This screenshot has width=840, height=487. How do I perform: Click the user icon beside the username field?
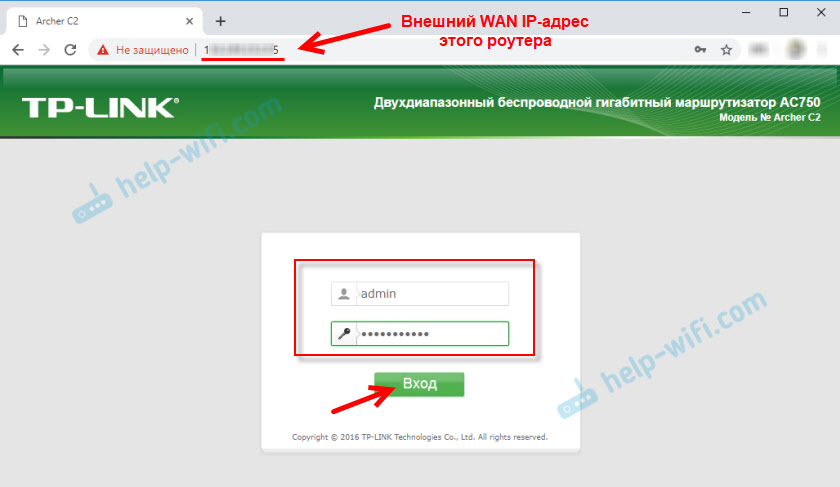(344, 294)
